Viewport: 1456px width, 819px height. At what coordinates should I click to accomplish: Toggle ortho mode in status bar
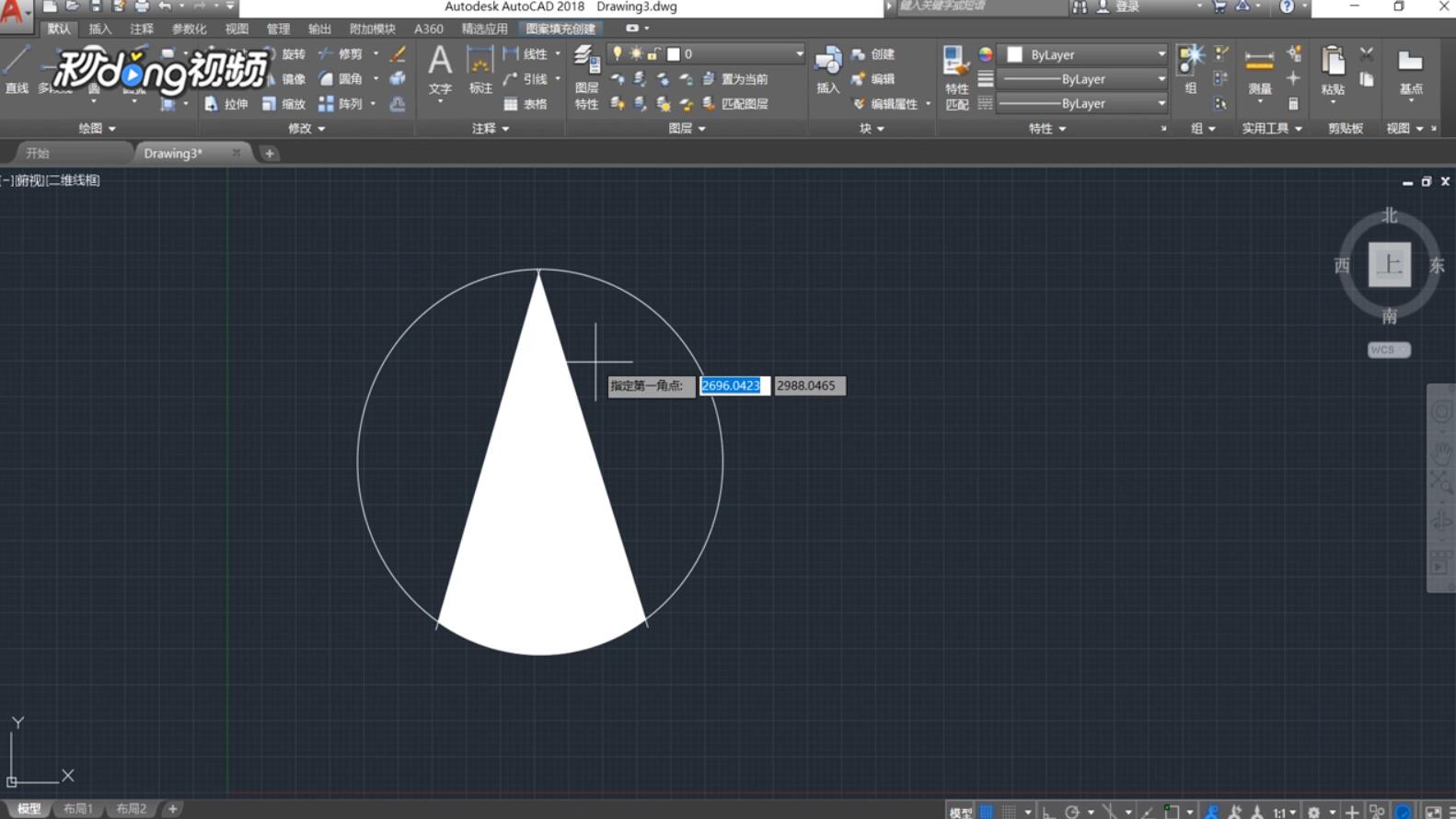(1048, 812)
